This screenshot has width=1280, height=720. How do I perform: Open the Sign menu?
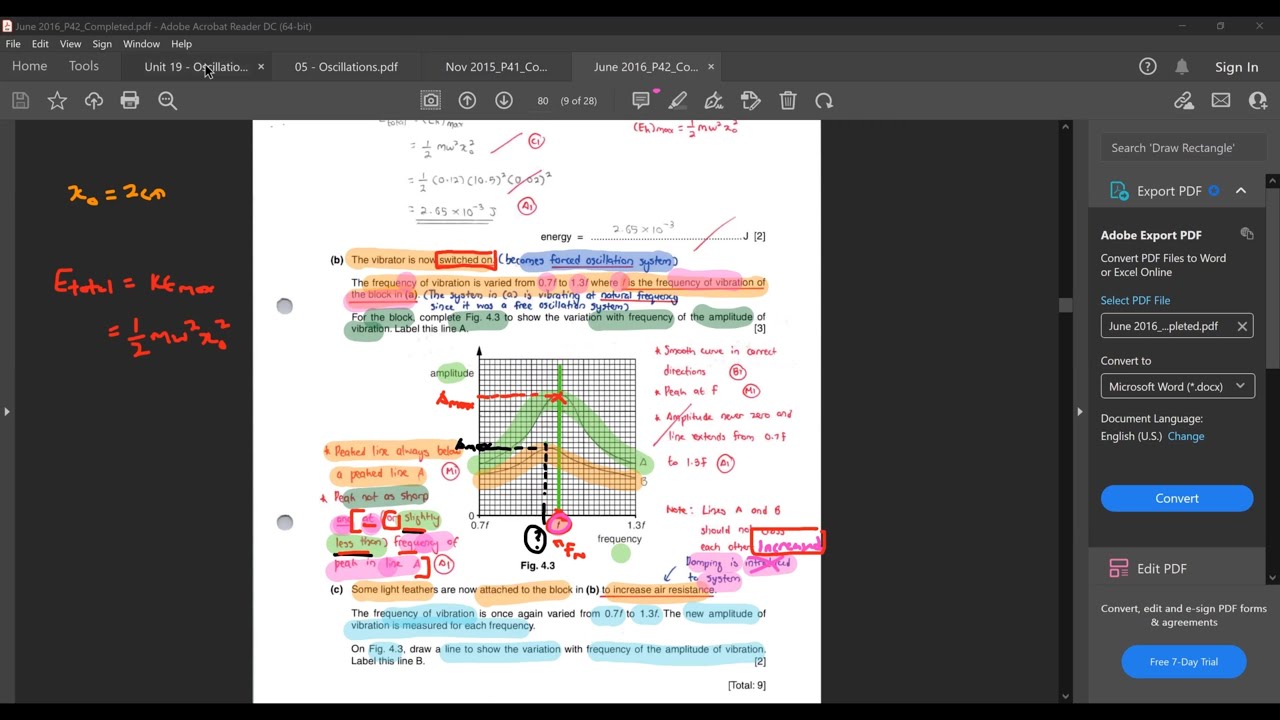[x=102, y=44]
